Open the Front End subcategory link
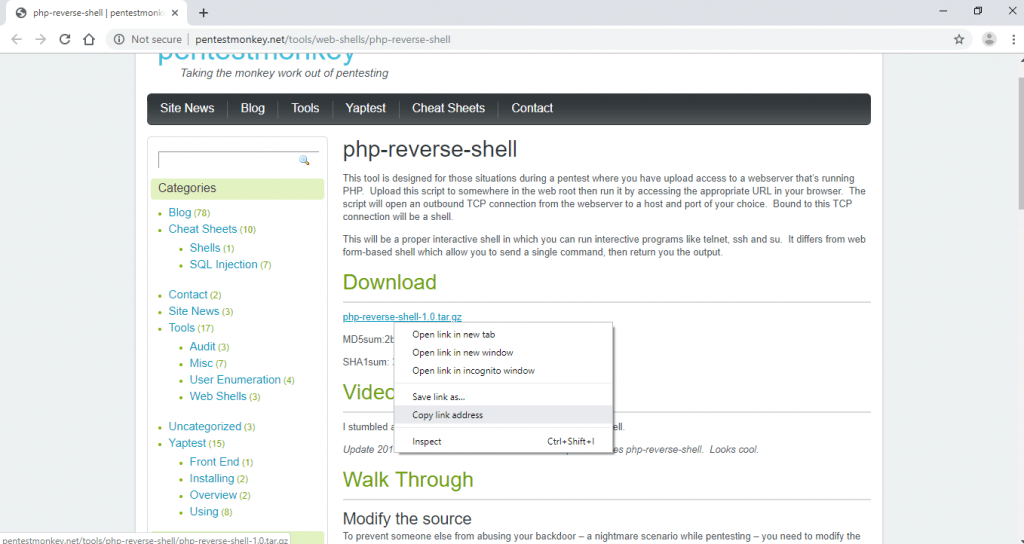The image size is (1024, 544). point(214,462)
